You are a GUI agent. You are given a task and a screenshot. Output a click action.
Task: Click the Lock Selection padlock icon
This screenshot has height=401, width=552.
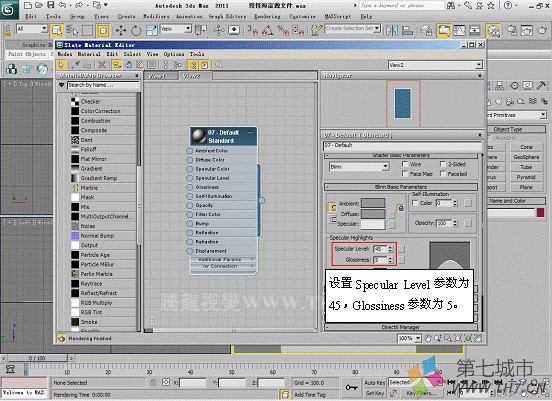153,382
